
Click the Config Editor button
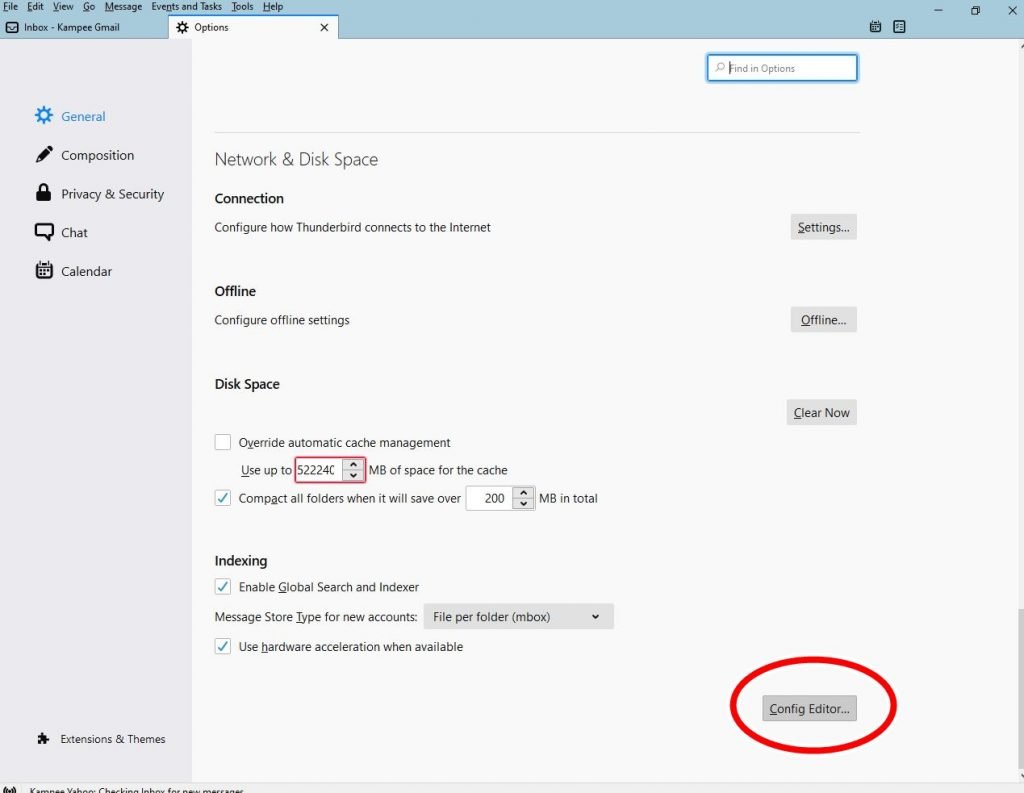[809, 709]
